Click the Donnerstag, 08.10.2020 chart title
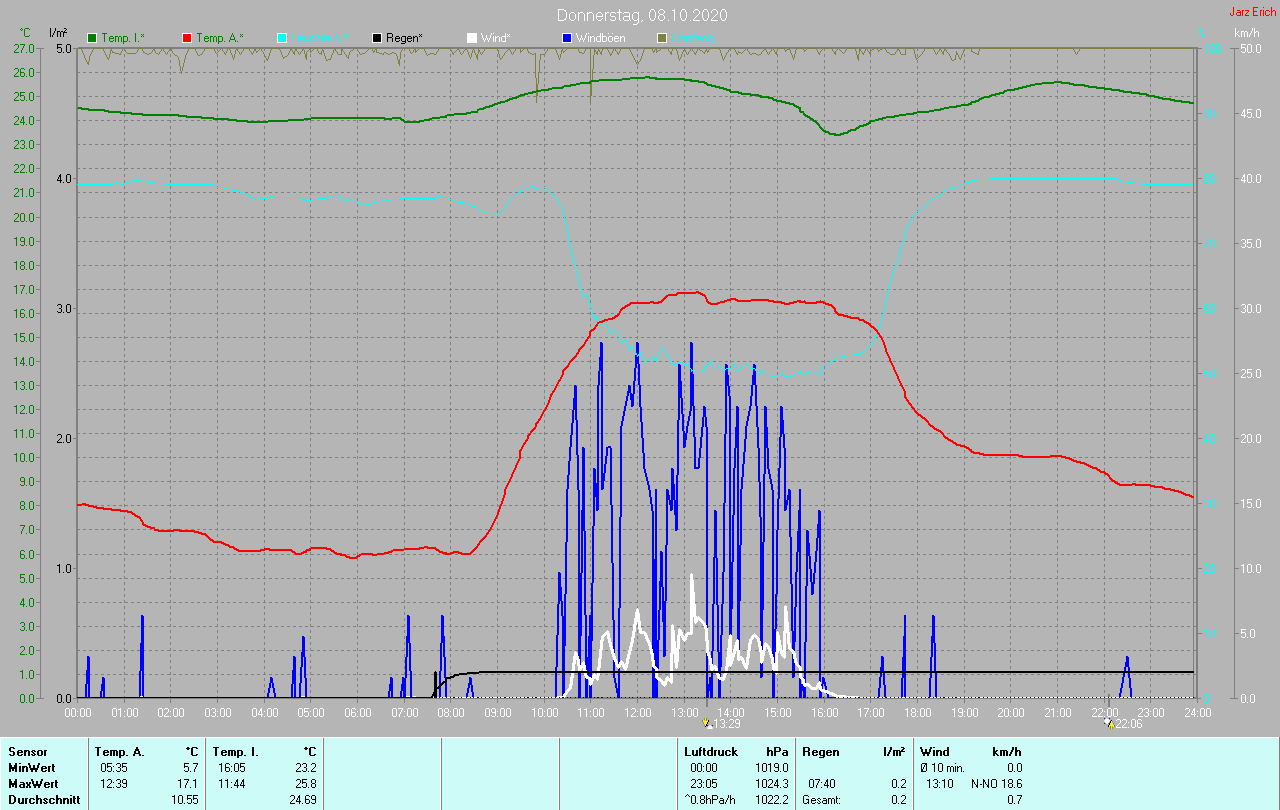1280x810 pixels. coord(642,15)
